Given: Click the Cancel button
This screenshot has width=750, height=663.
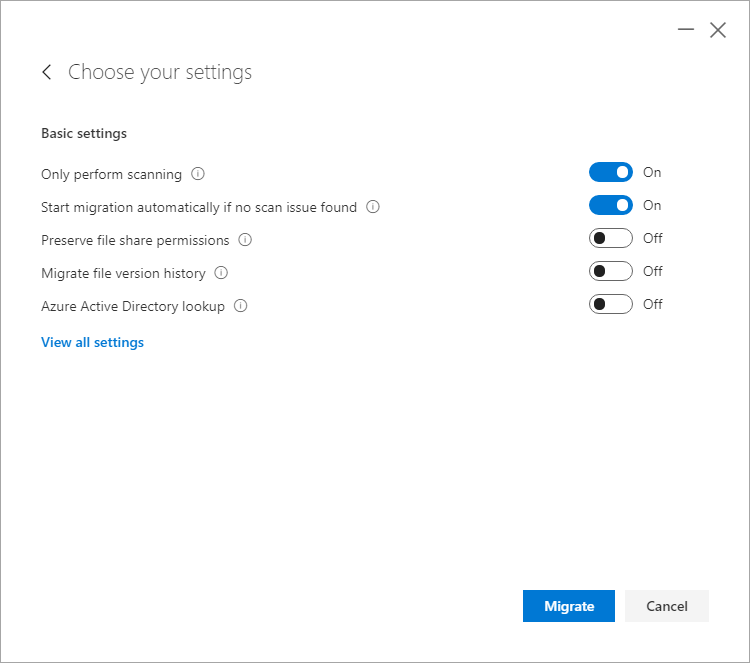Looking at the screenshot, I should [667, 606].
